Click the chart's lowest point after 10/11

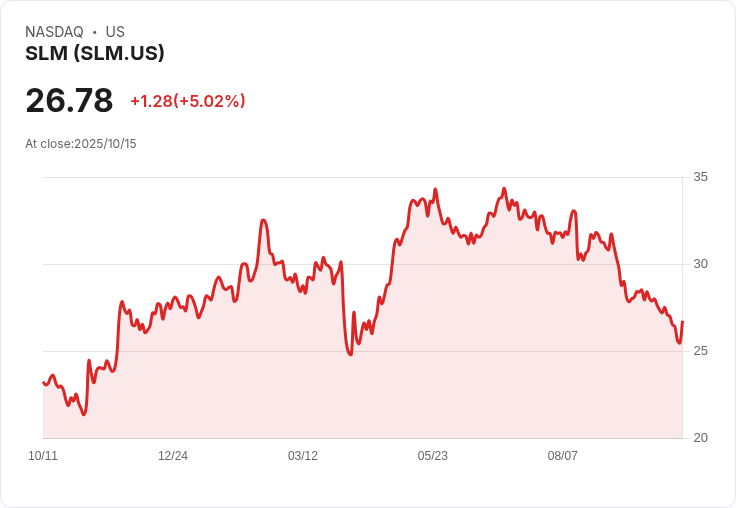click(84, 415)
